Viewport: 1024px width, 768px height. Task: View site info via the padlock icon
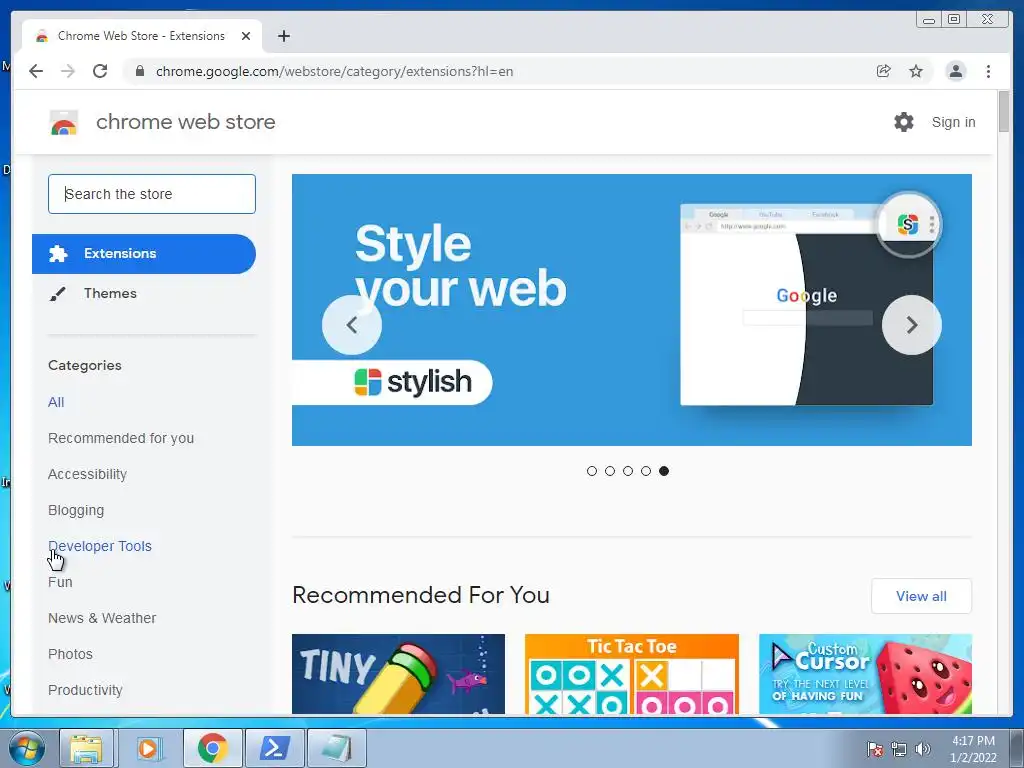click(139, 71)
